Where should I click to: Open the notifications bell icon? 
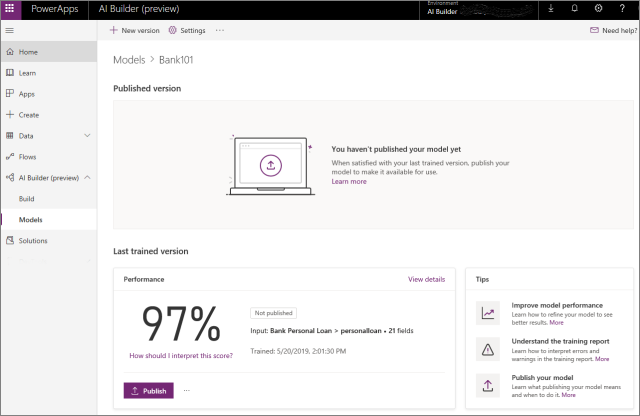(574, 9)
